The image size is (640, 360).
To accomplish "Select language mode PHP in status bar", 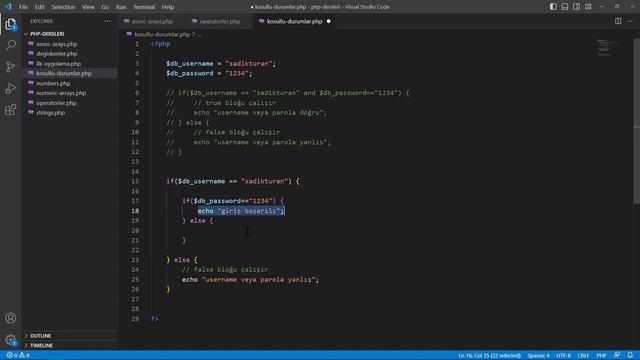I will click(601, 356).
